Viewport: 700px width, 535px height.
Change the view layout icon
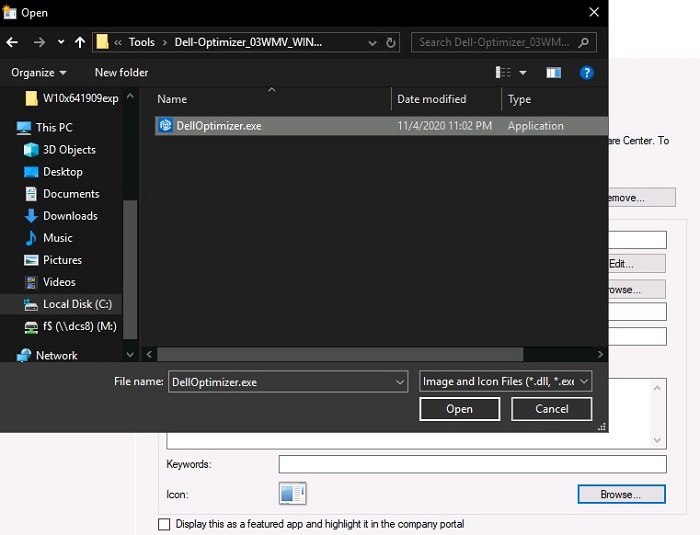503,72
